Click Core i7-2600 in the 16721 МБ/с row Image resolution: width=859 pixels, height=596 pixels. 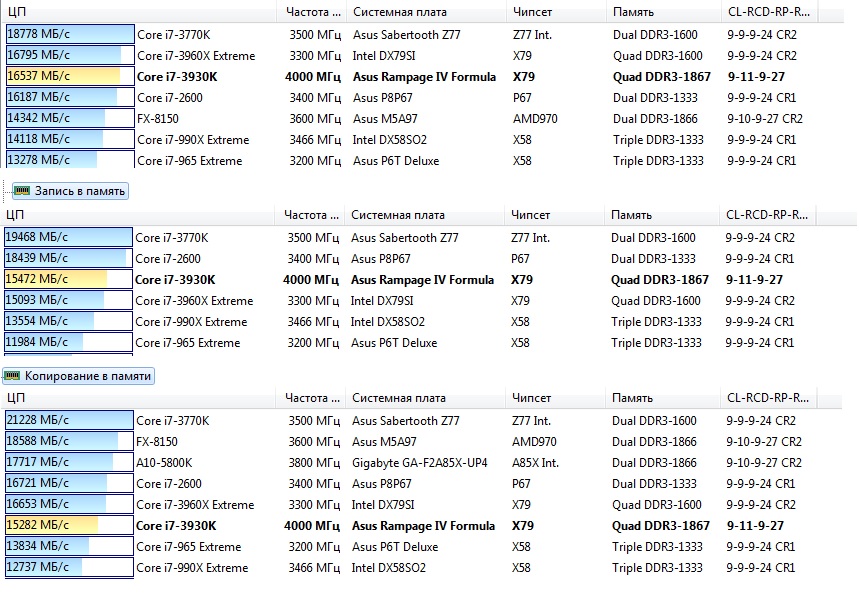(x=169, y=484)
